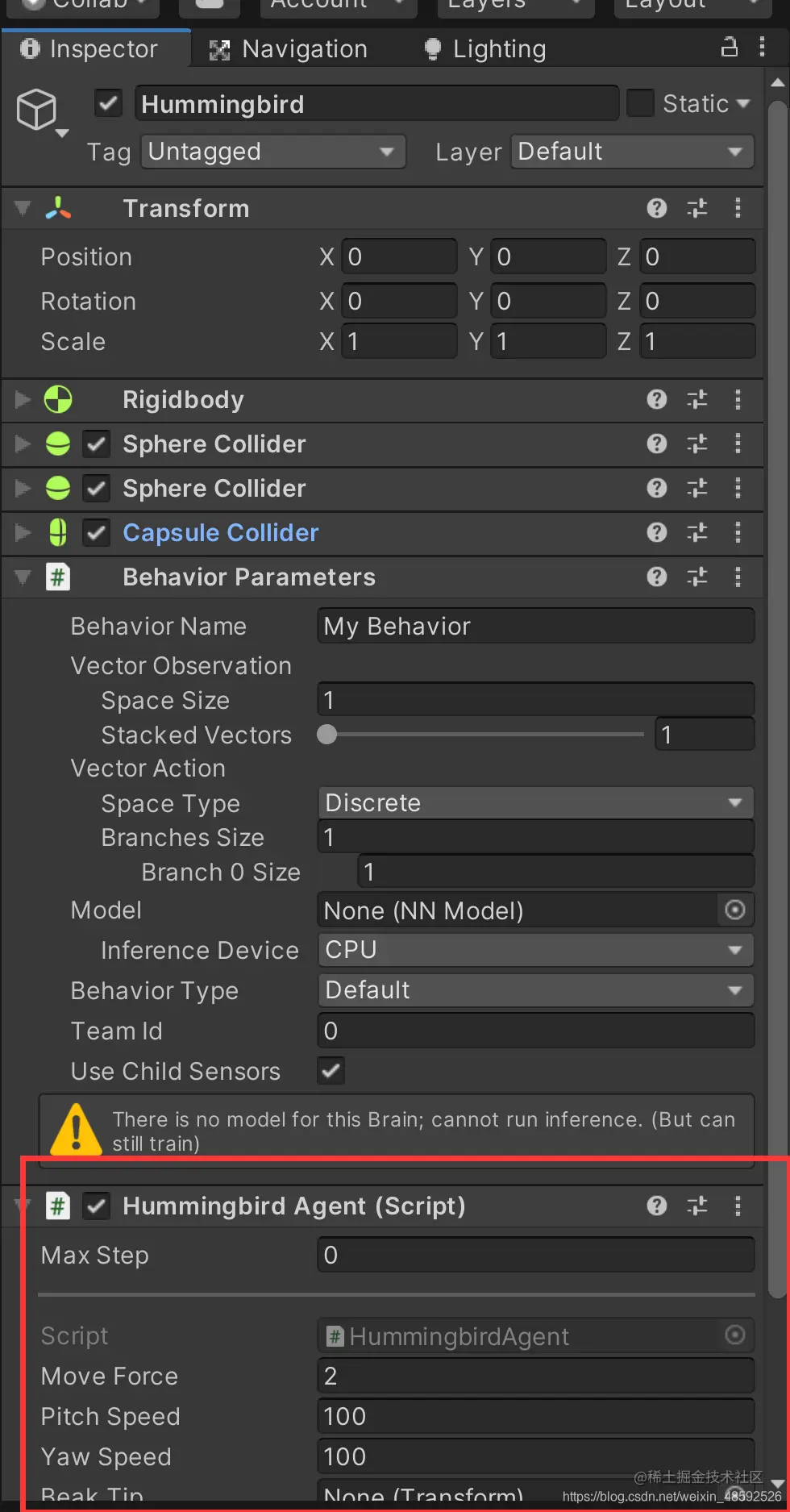The height and width of the screenshot is (1512, 790).
Task: Open Transform component help reference
Action: (657, 209)
